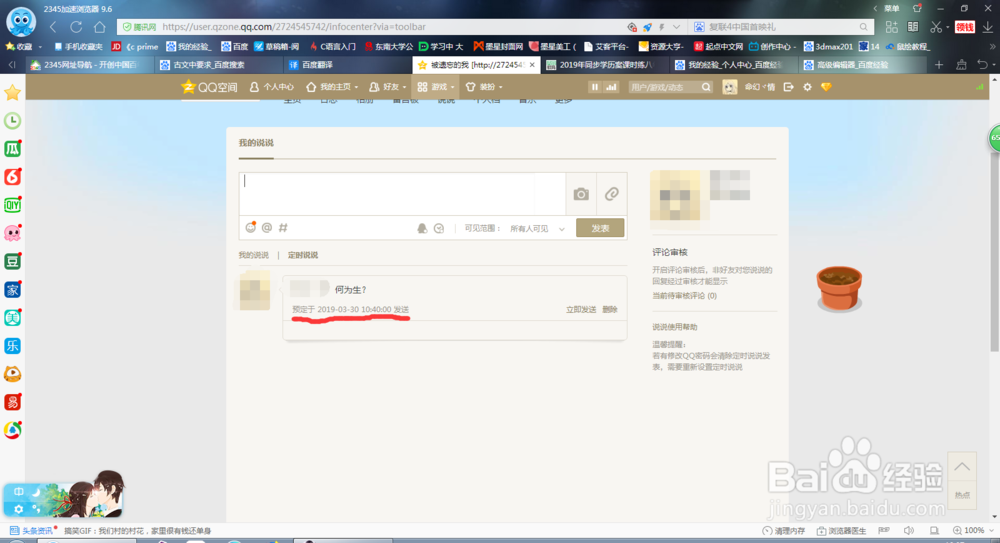The height and width of the screenshot is (543, 1000).
Task: Open the emoji smiley picker
Action: coord(251,227)
